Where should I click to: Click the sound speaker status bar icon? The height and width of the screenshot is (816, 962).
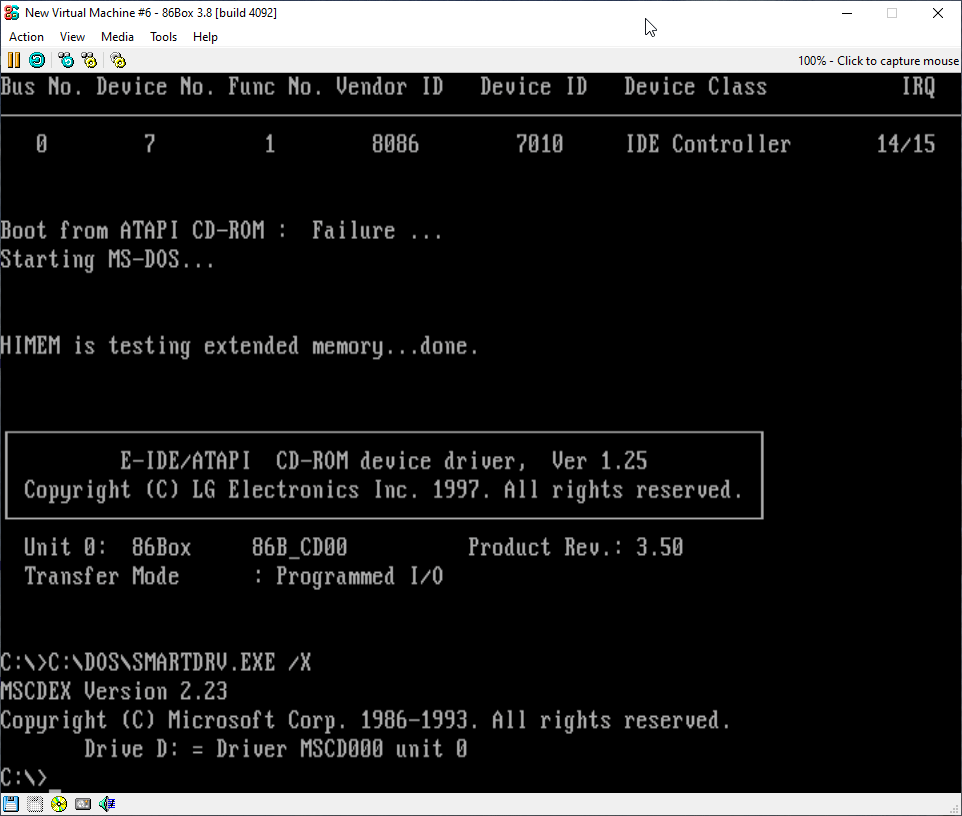tap(107, 804)
